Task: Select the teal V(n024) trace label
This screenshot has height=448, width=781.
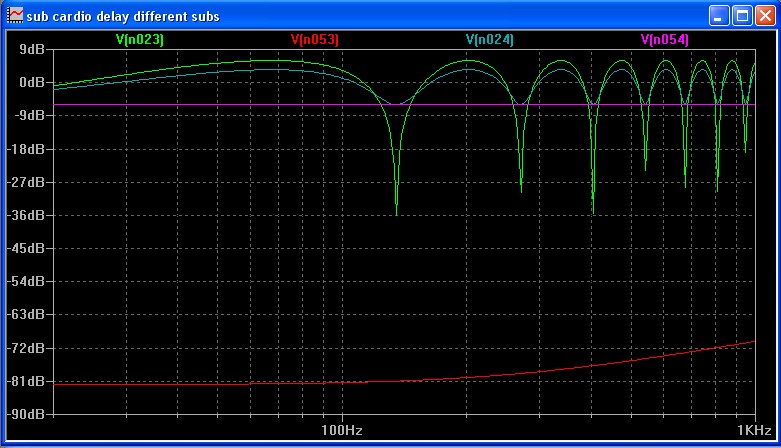Action: [490, 39]
